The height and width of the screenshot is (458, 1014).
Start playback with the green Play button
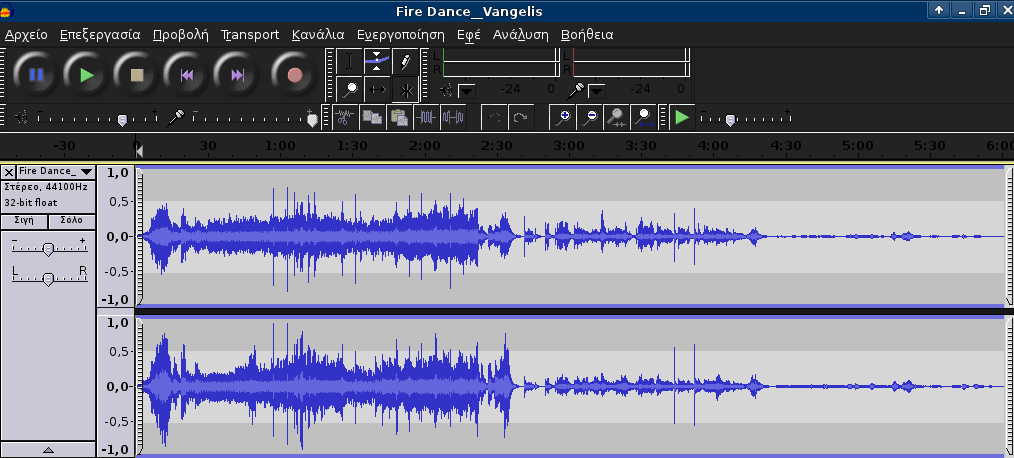point(87,75)
